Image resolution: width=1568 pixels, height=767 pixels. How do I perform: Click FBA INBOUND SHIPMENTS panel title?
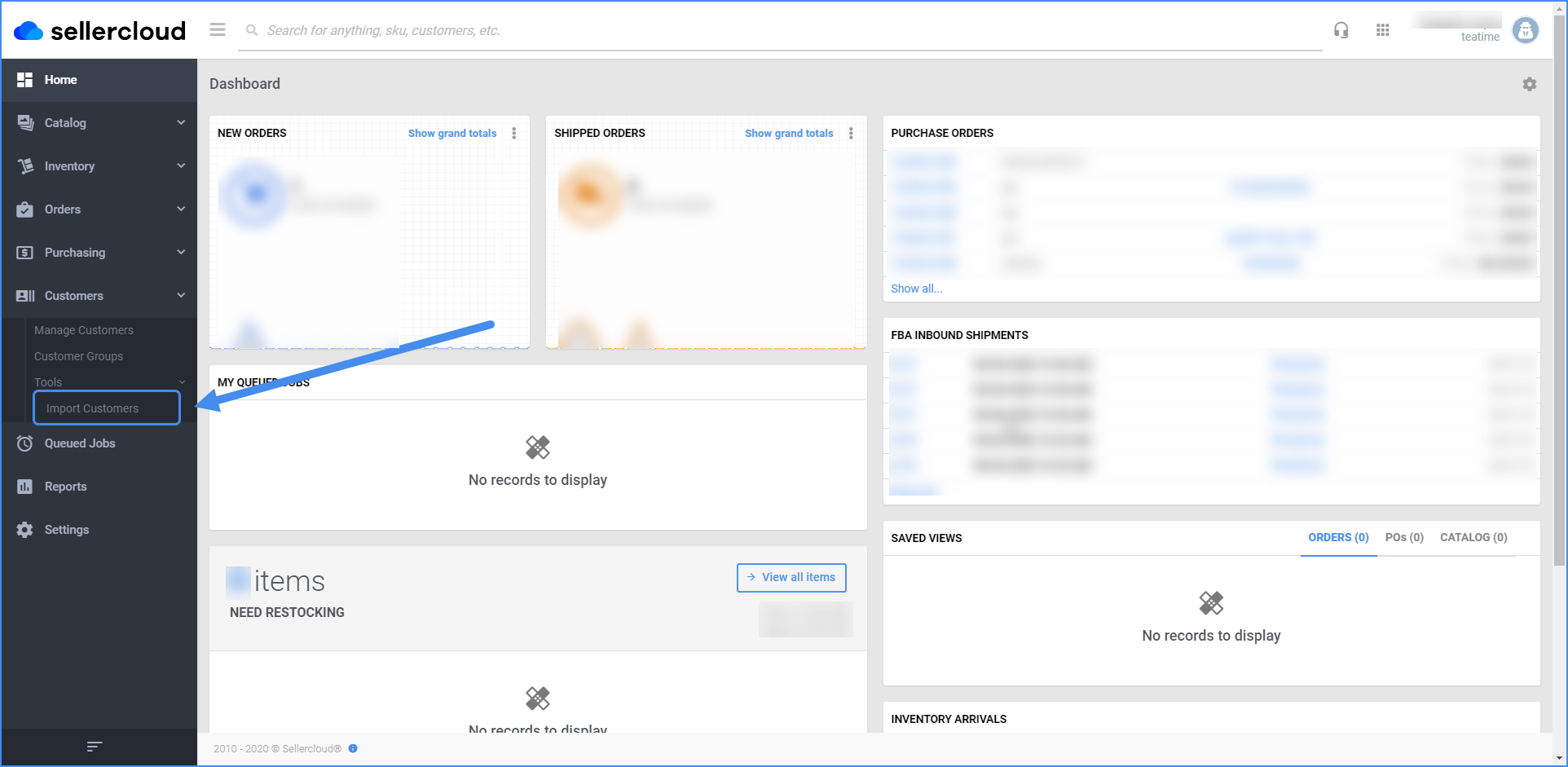pyautogui.click(x=959, y=335)
